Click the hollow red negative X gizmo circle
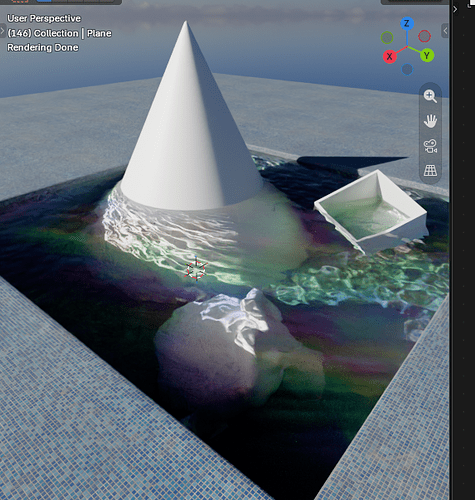 424,36
